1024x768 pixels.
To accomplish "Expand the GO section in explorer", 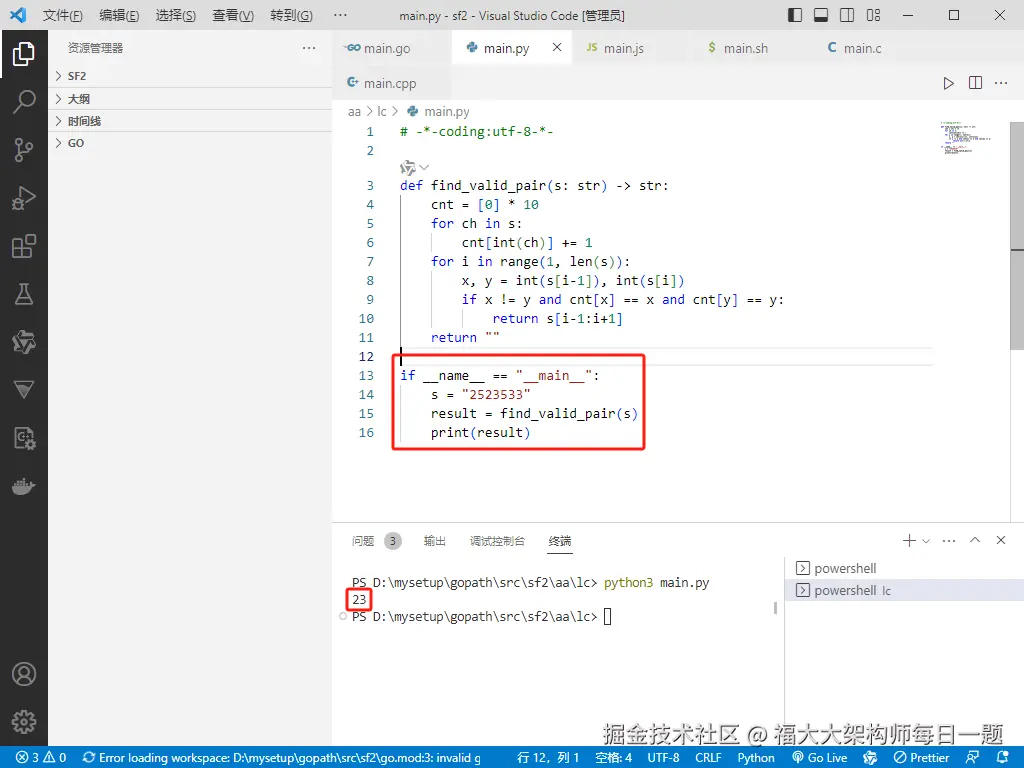I will click(x=191, y=143).
